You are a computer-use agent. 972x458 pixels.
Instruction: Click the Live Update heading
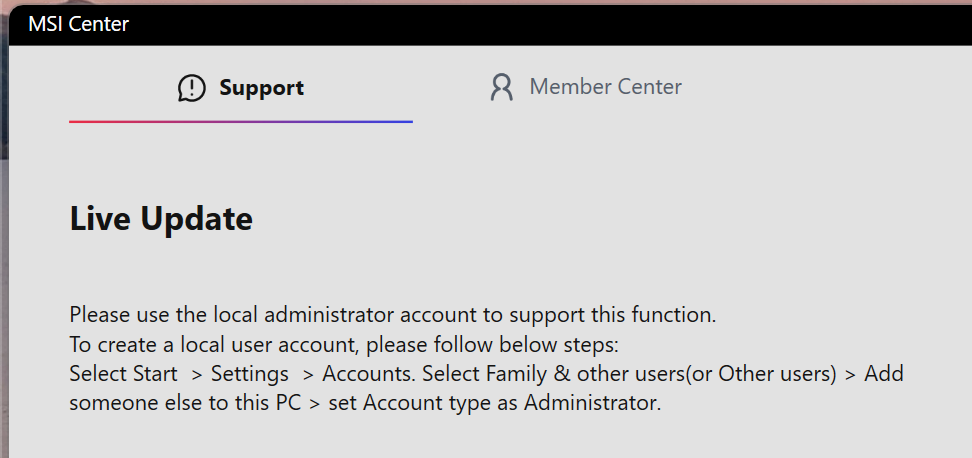(161, 218)
